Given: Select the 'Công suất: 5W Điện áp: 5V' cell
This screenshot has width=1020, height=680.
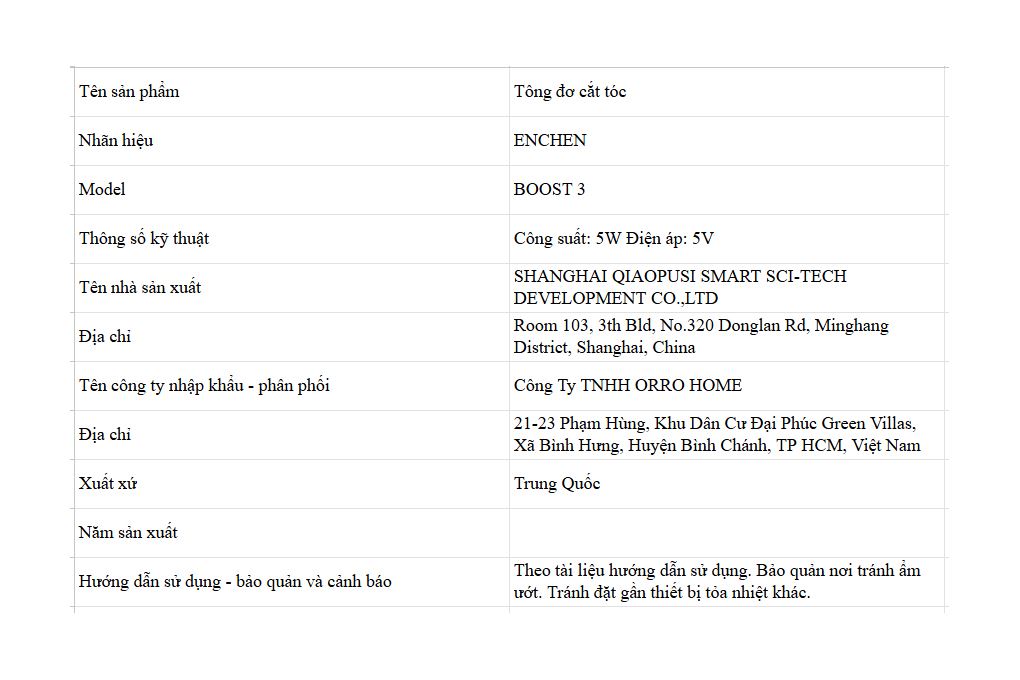Looking at the screenshot, I should tap(727, 239).
